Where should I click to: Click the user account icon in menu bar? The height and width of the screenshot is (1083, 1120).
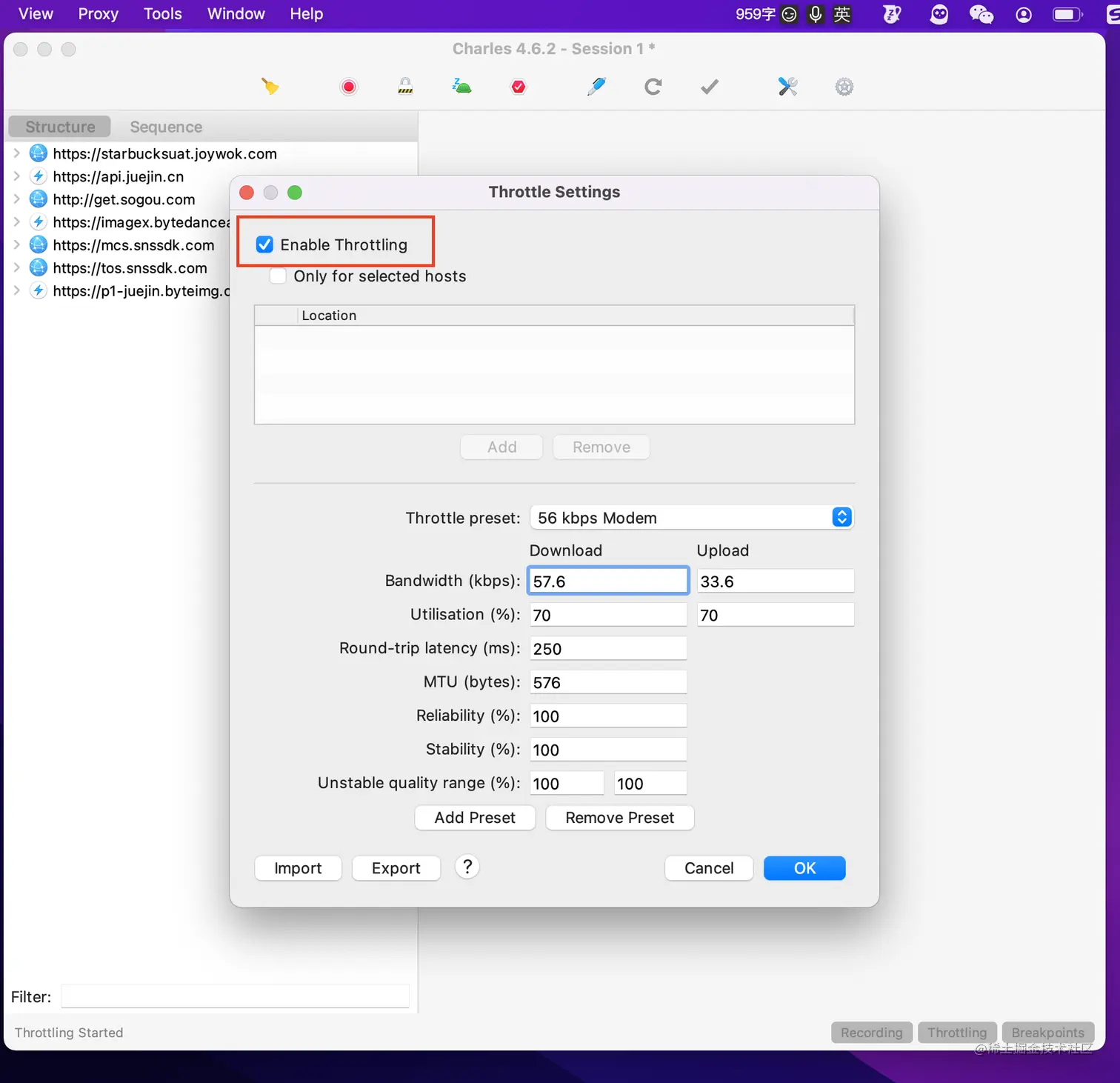click(x=1024, y=14)
